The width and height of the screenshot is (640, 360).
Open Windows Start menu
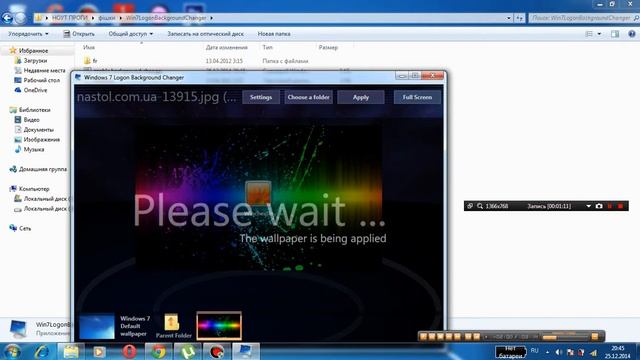[12, 351]
